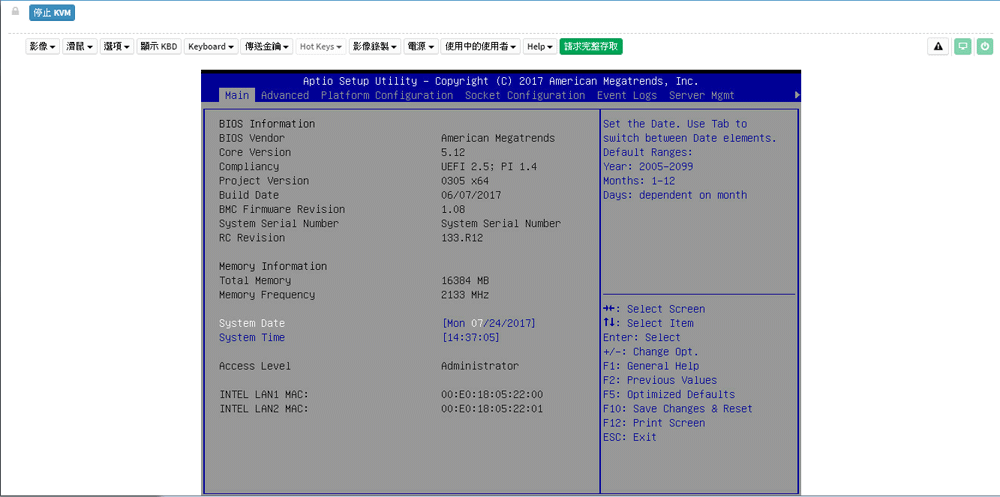Click the Memory Frequency value 2133 MHz
This screenshot has height=497, width=1000.
coord(465,295)
